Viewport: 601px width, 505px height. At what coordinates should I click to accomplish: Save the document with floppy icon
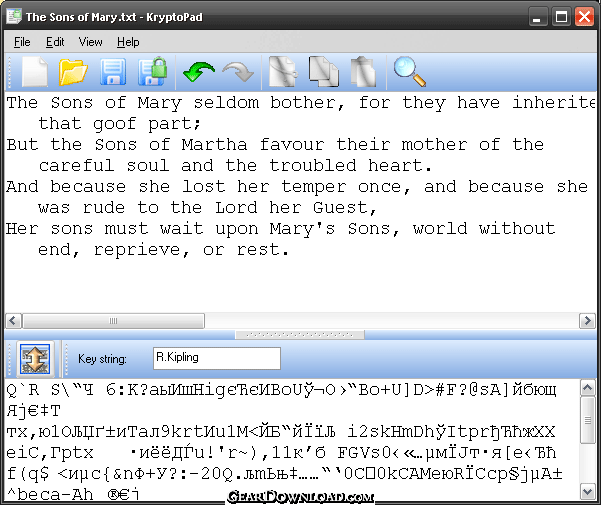point(113,72)
